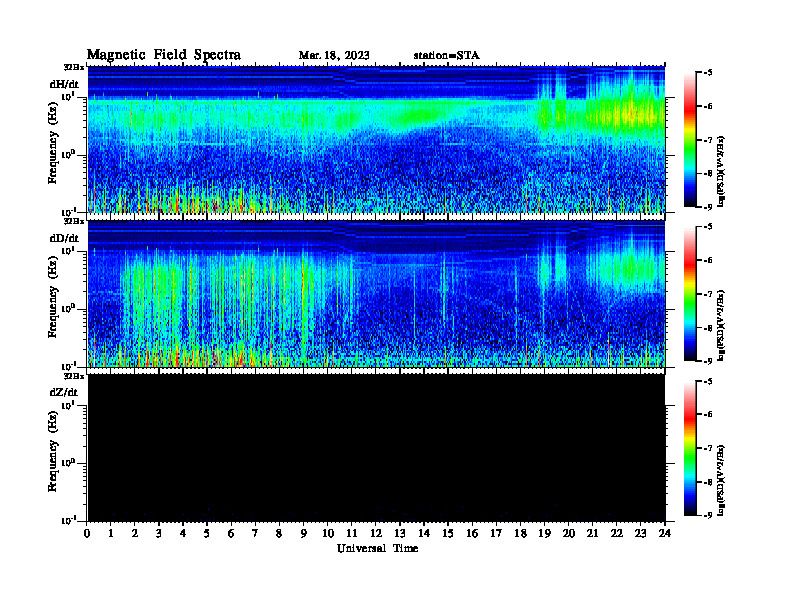Click hour tick label "5" on time axis
792x612 pixels.
coord(207,534)
